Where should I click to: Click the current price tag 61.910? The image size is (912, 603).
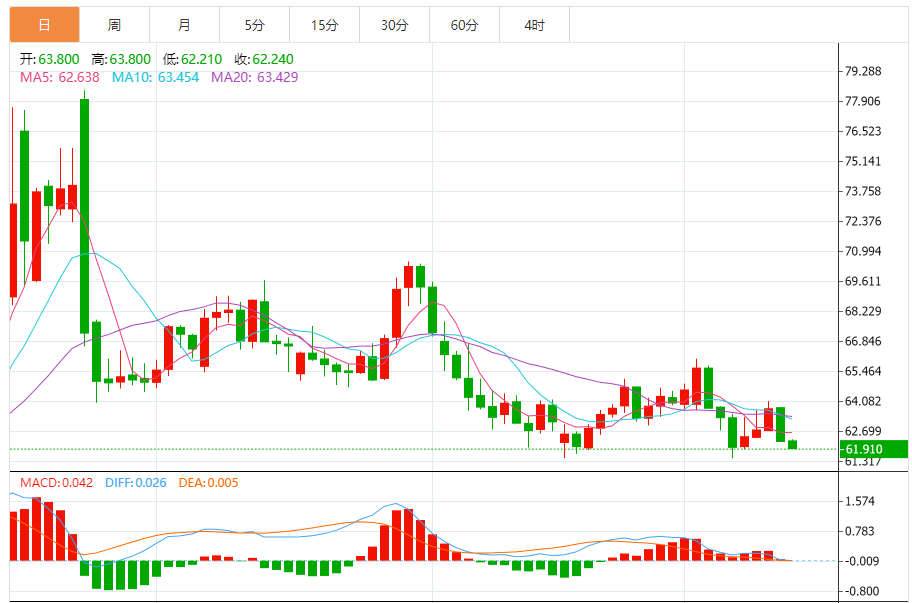[x=873, y=449]
